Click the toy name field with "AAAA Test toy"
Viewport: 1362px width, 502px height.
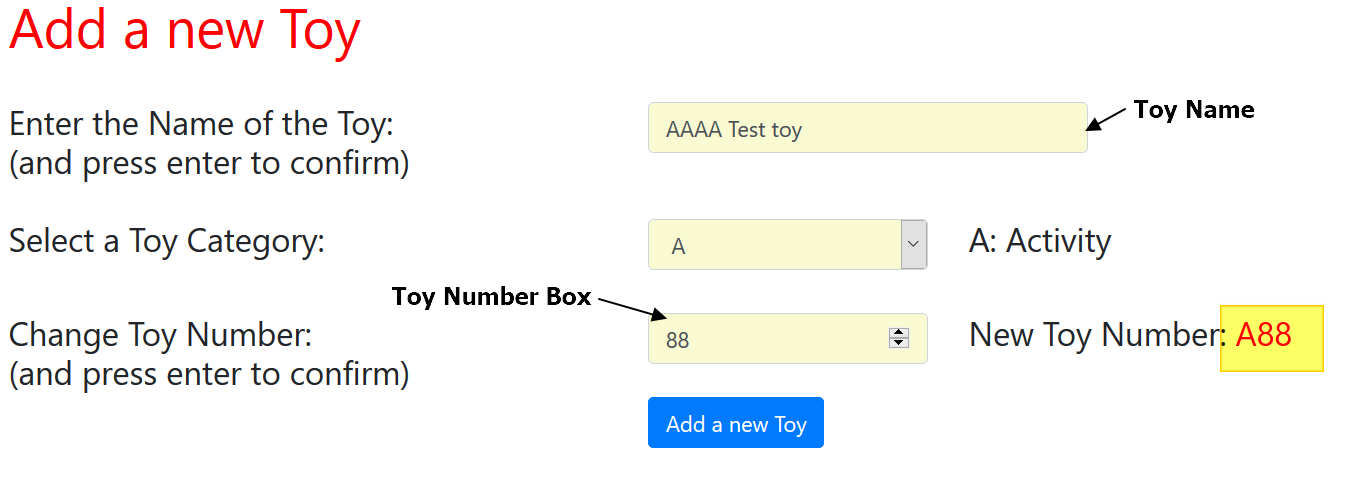[x=867, y=128]
